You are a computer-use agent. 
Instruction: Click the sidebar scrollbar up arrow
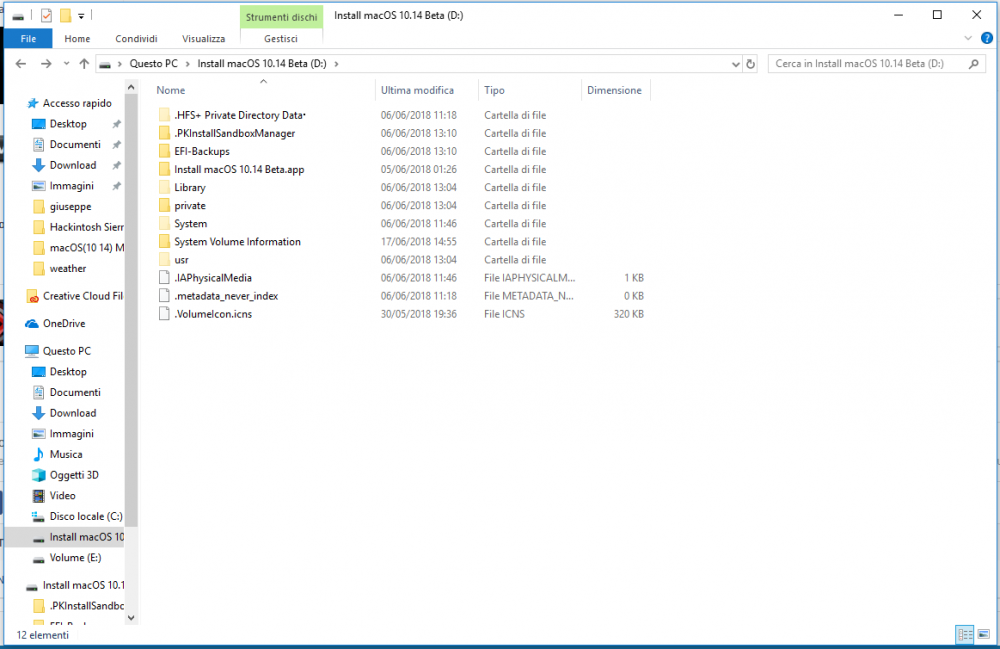pos(131,87)
